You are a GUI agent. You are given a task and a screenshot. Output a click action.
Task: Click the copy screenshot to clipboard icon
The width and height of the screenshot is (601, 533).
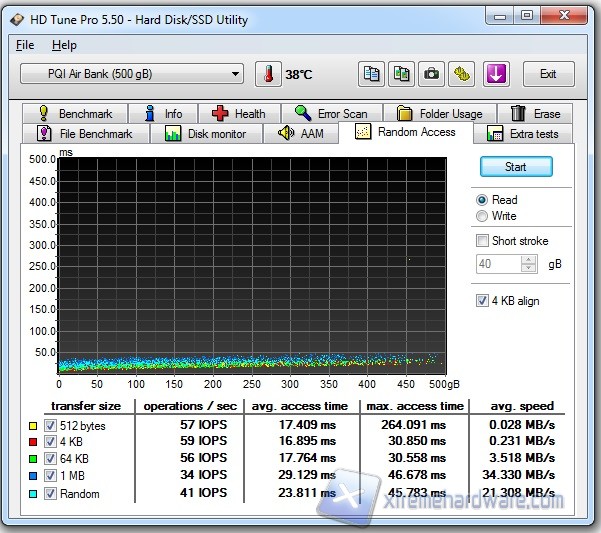pos(401,74)
